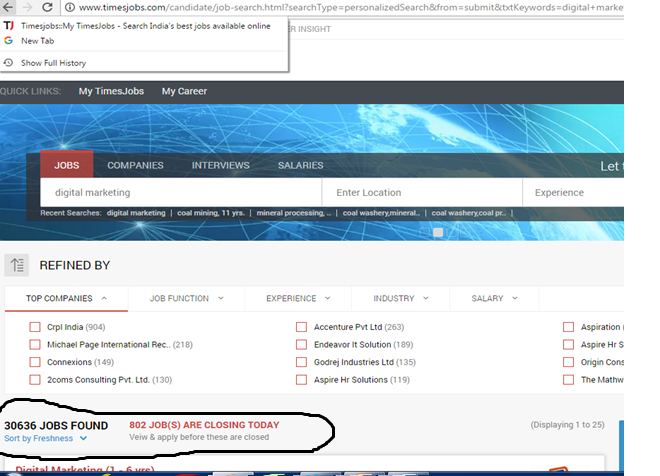
Task: Click the '(Displaying 1 to 25)' text
Action: (567, 425)
